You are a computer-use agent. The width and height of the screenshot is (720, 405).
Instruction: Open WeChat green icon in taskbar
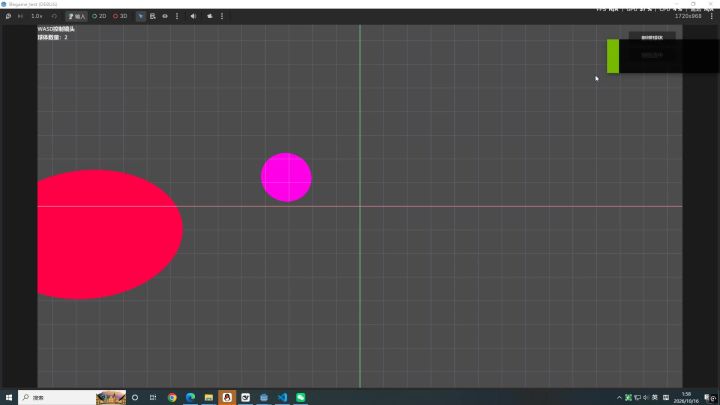coord(301,397)
